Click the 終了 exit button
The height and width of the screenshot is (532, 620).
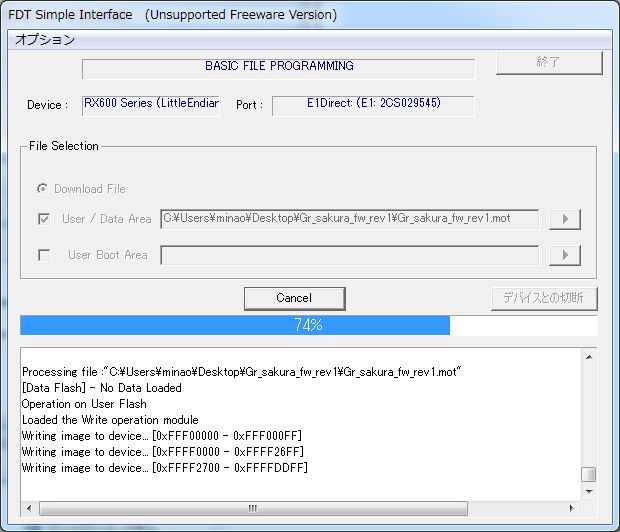(x=549, y=62)
